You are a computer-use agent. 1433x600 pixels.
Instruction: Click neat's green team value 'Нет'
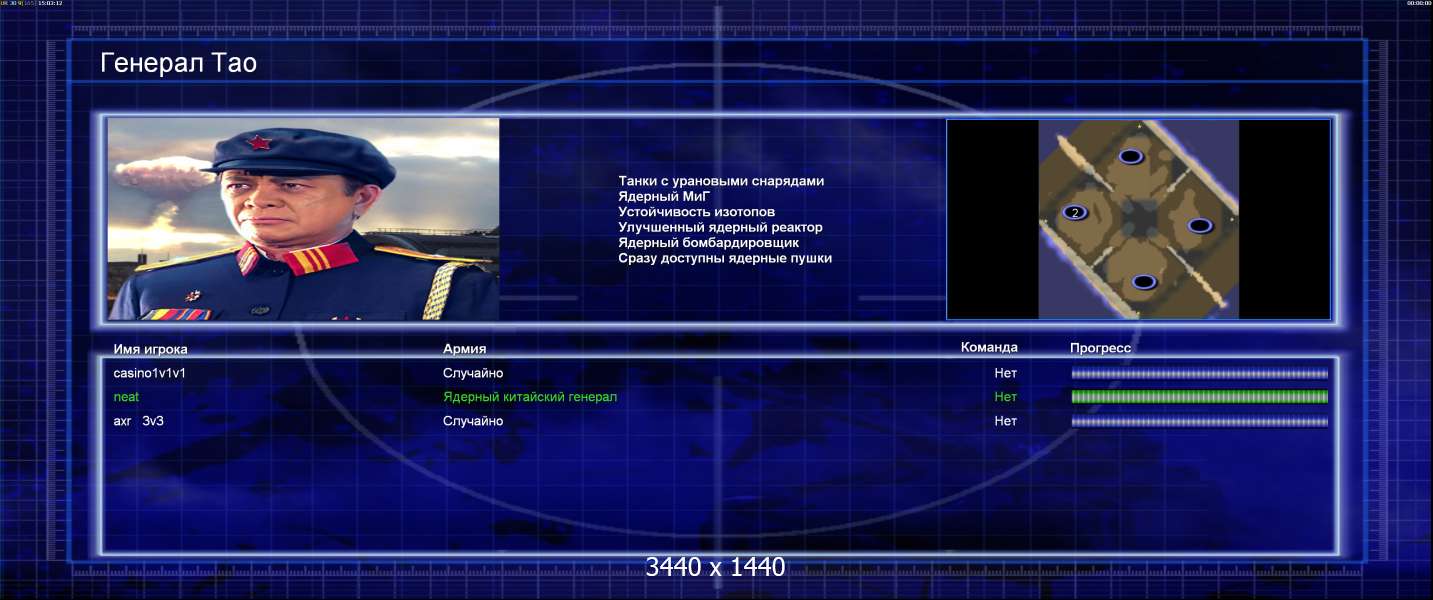pos(1005,397)
